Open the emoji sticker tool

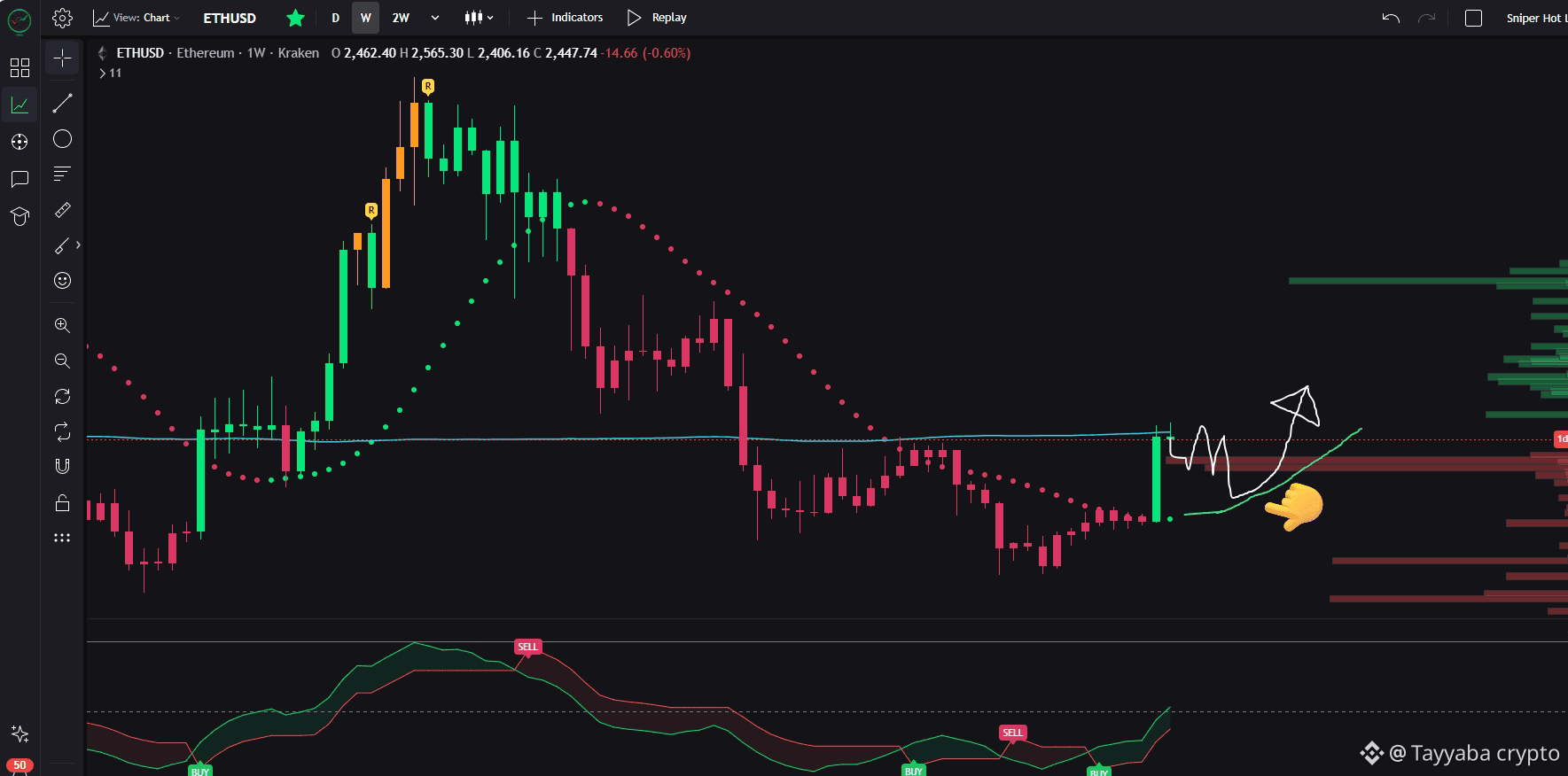62,281
